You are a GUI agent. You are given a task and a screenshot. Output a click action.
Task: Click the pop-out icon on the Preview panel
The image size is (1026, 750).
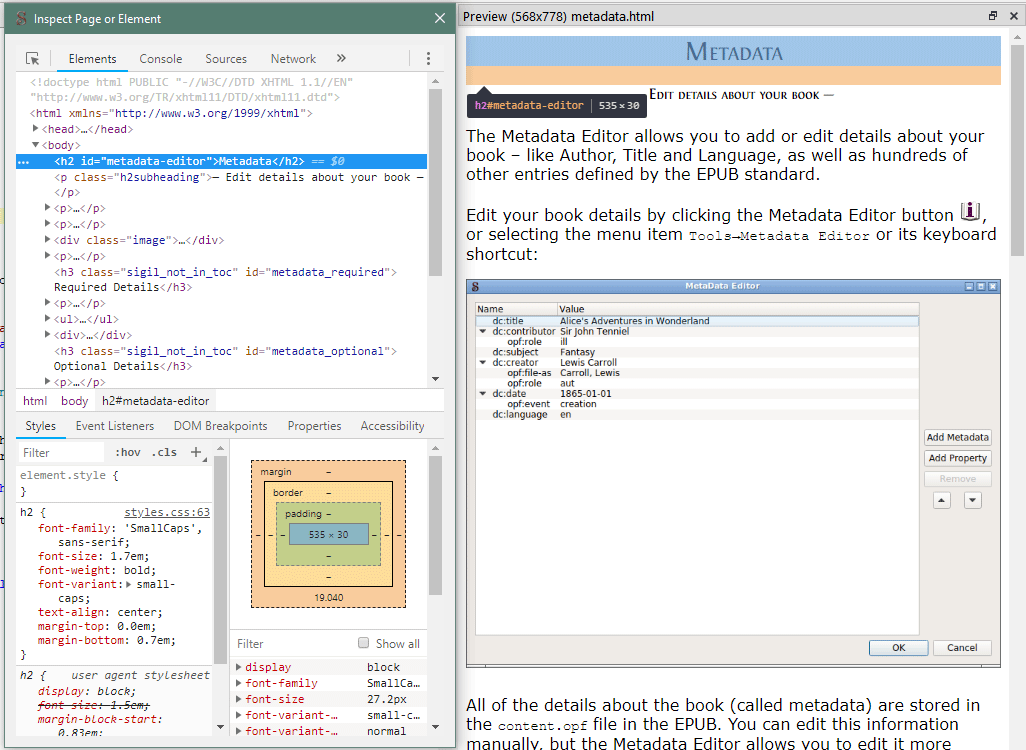coord(991,15)
